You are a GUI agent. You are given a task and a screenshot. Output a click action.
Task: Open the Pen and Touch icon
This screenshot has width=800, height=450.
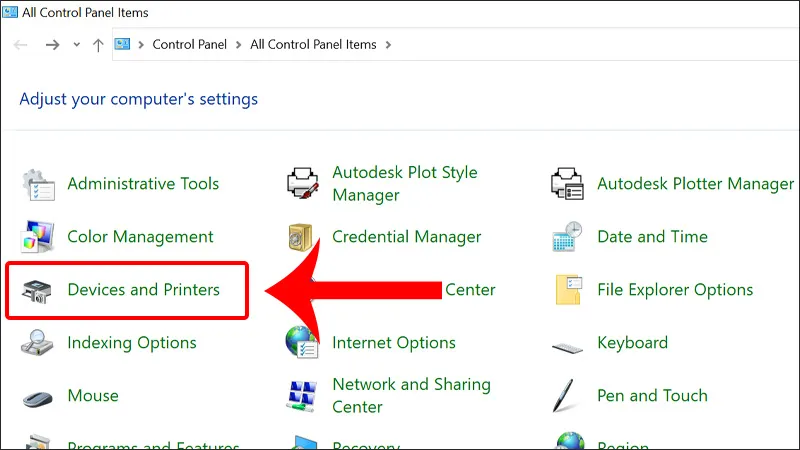(x=567, y=396)
